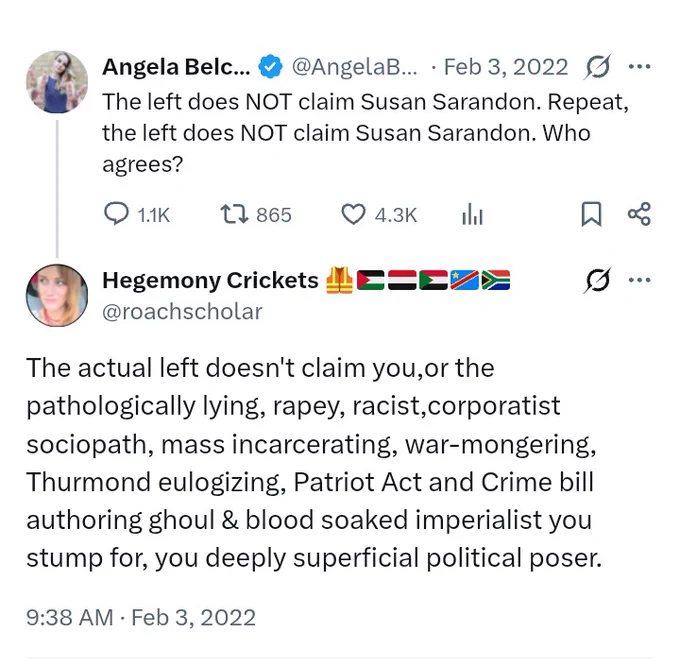Image resolution: width=680 pixels, height=666 pixels.
Task: View analytics bar chart icon on tweet
Action: pyautogui.click(x=472, y=215)
